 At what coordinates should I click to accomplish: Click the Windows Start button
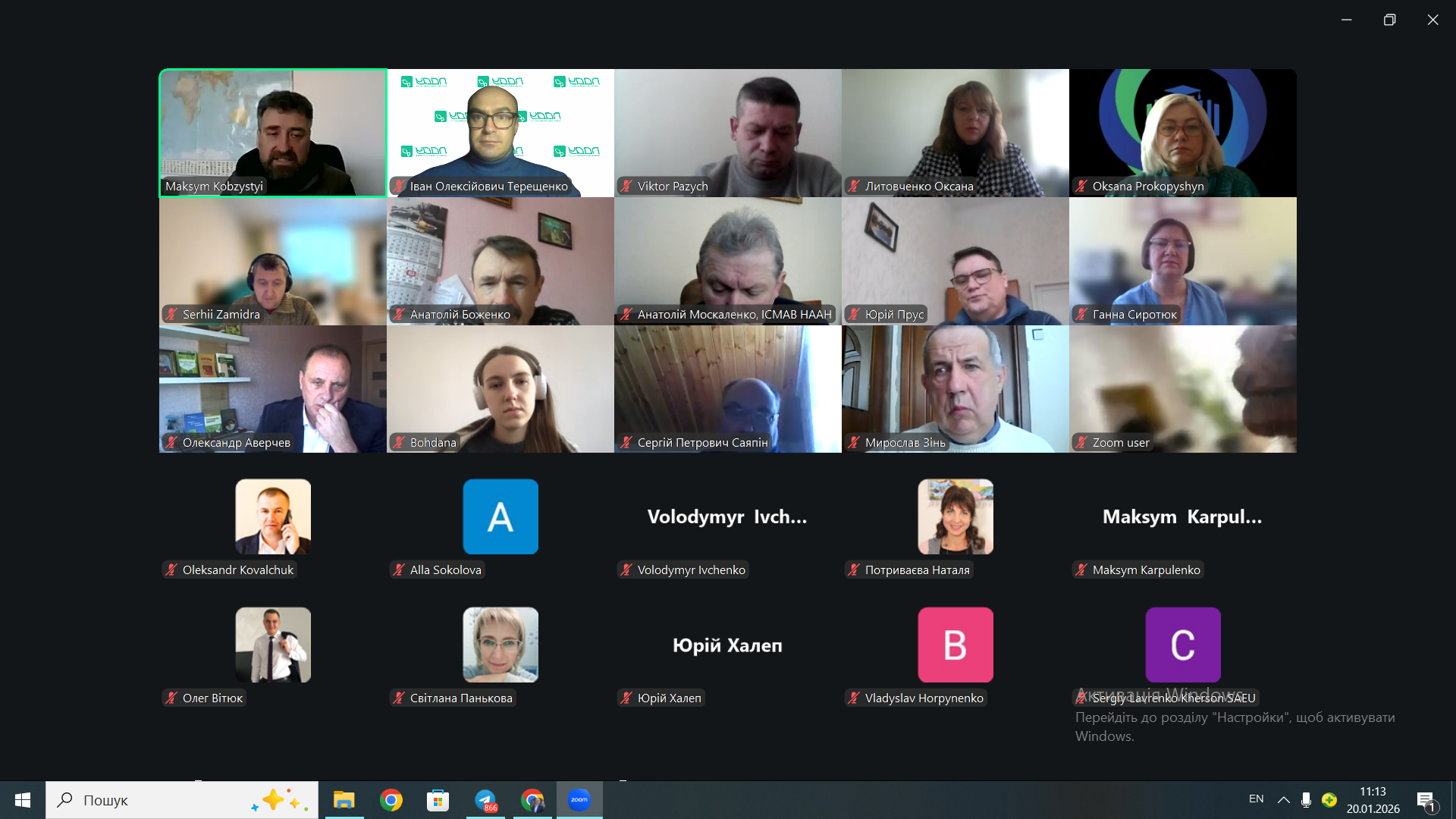[23, 800]
